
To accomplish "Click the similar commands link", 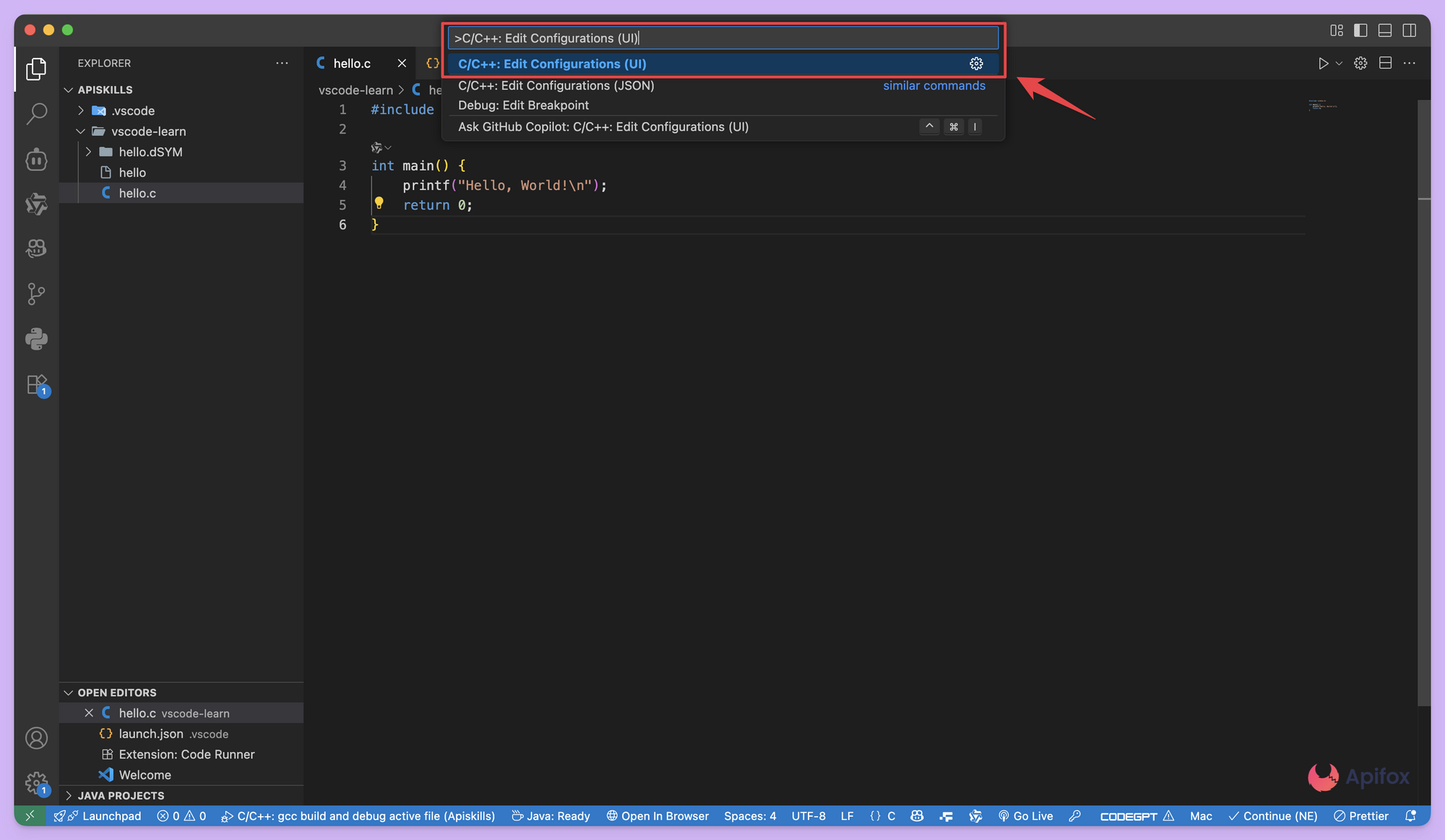I will 933,85.
